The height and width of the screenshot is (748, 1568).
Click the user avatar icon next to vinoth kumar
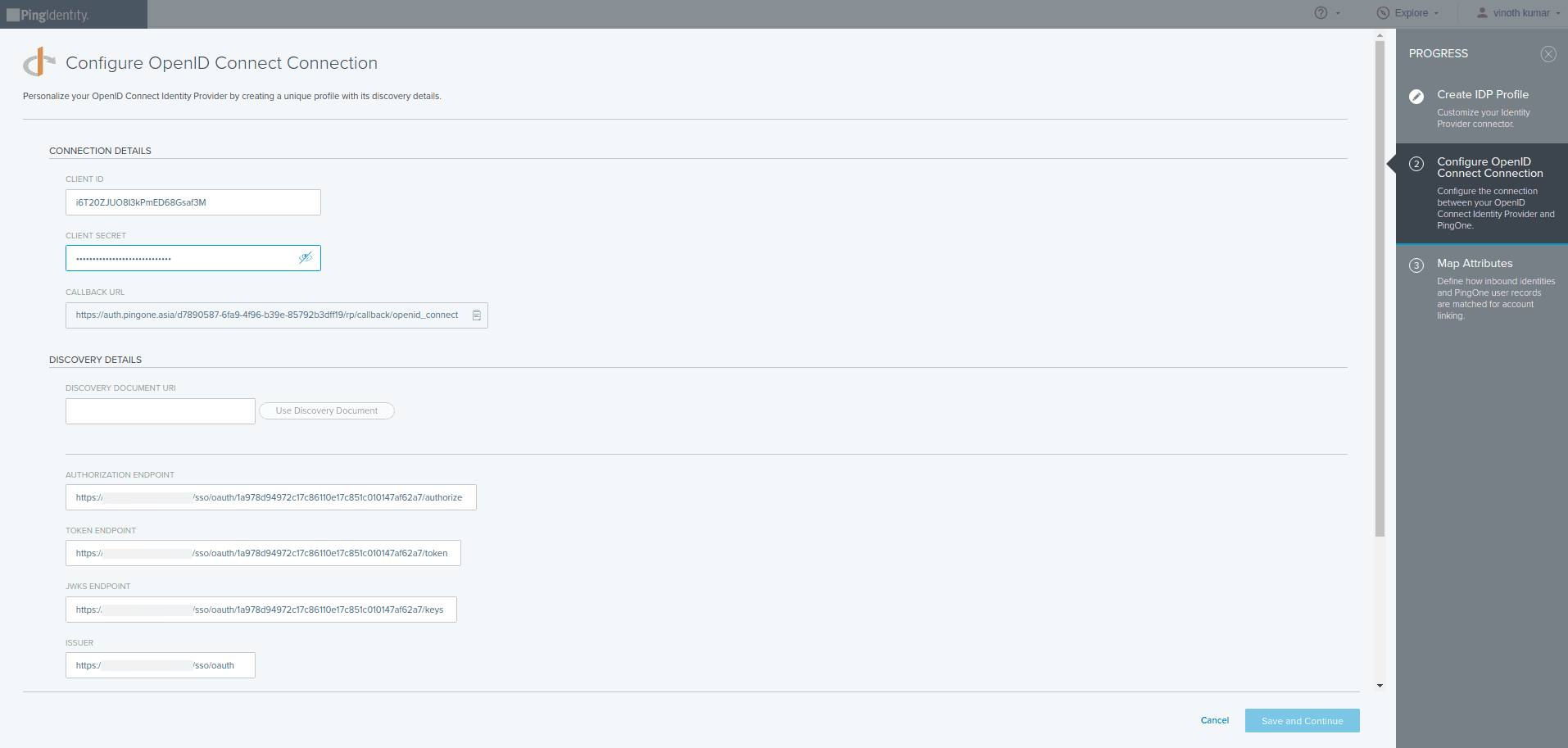[x=1481, y=11]
